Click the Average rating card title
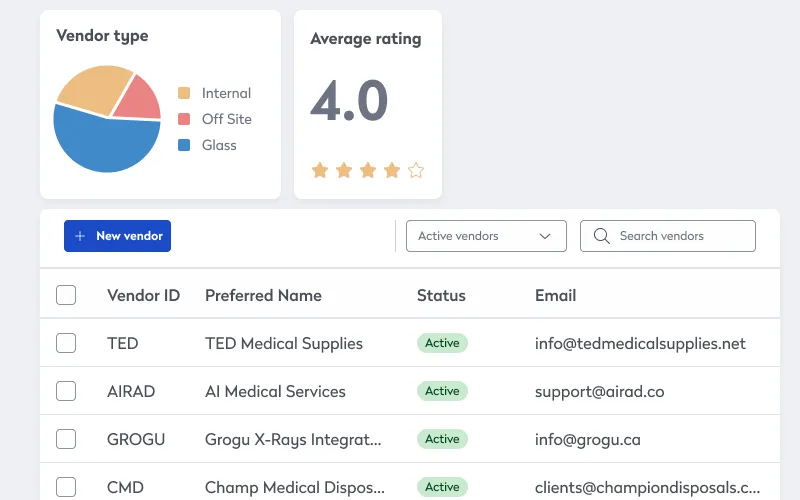 click(x=366, y=39)
